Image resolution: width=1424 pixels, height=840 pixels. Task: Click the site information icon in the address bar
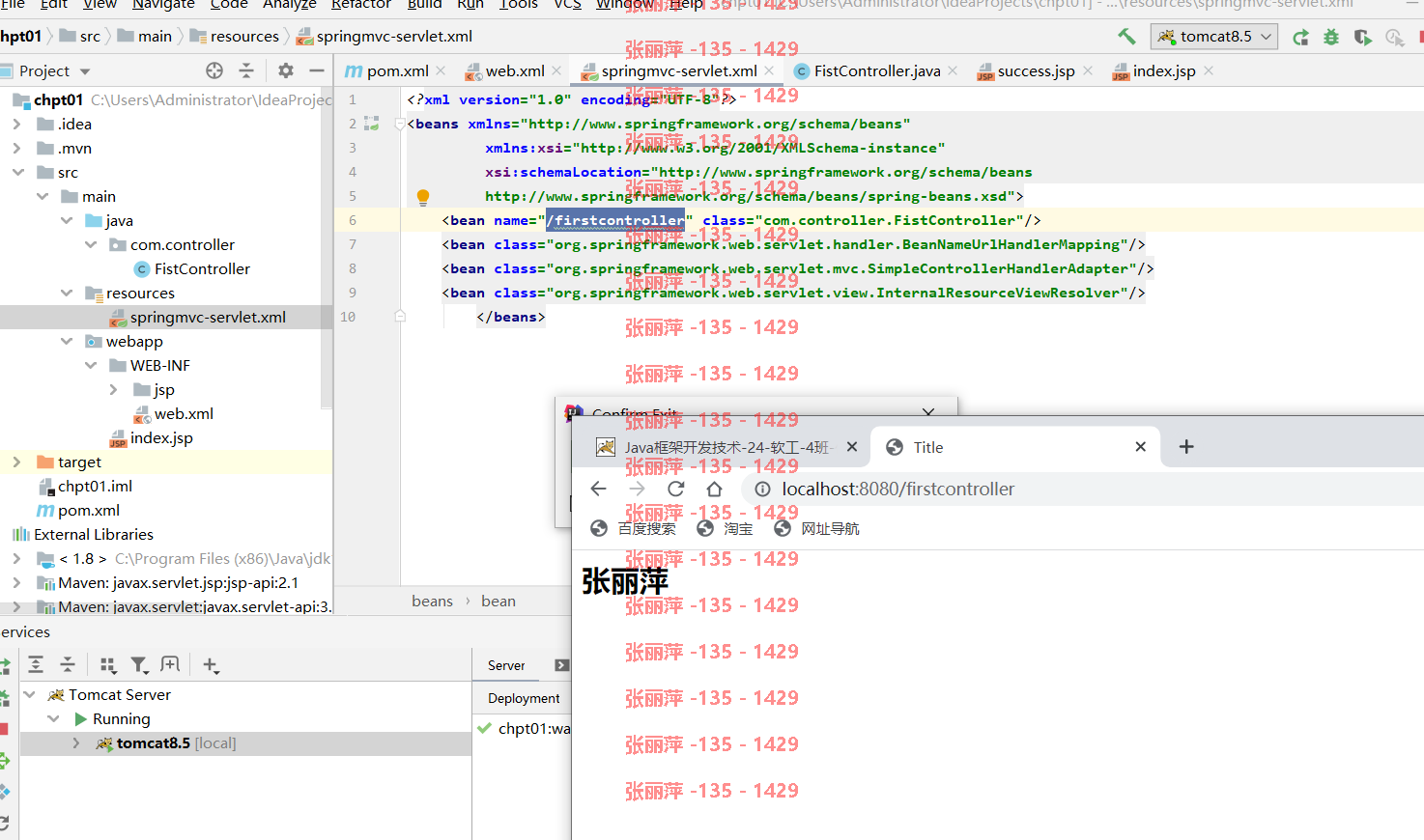click(x=762, y=489)
